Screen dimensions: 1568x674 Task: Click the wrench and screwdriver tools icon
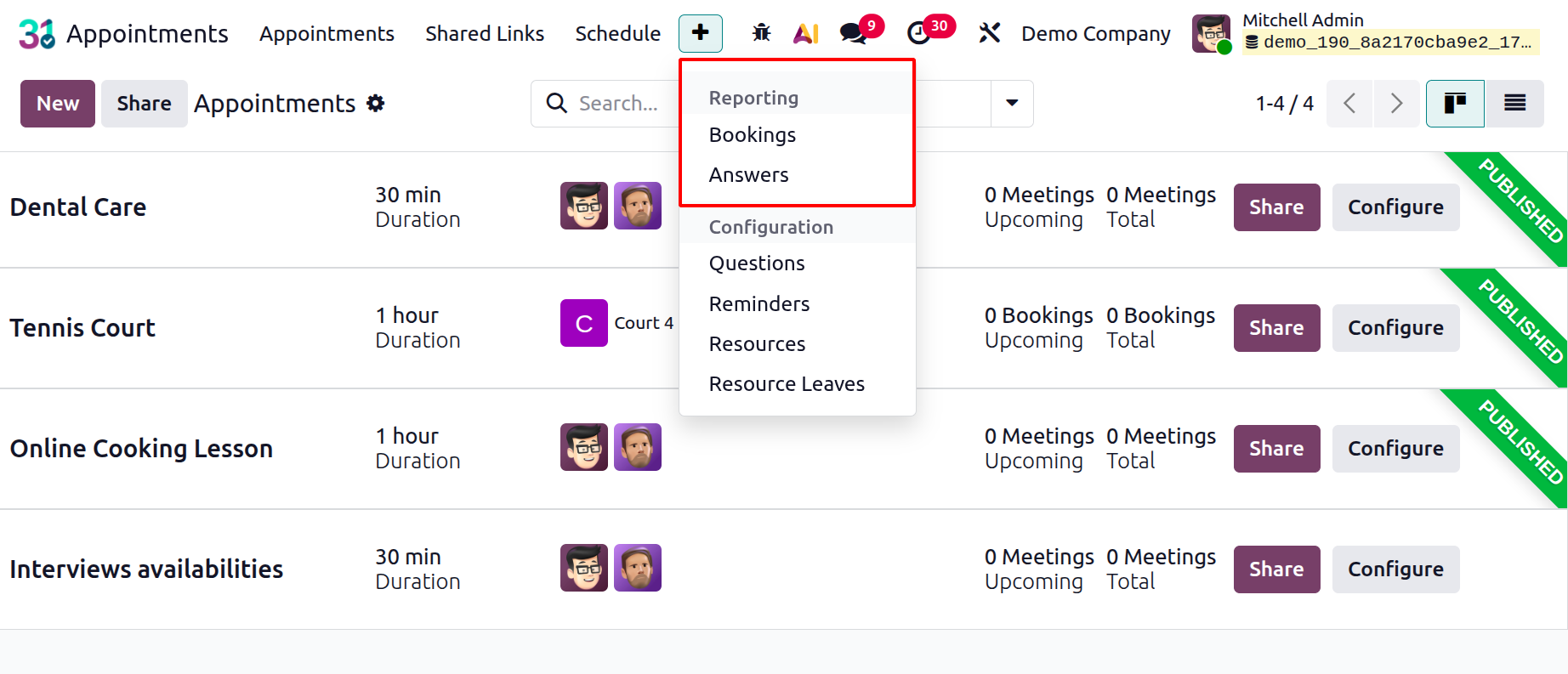click(989, 33)
